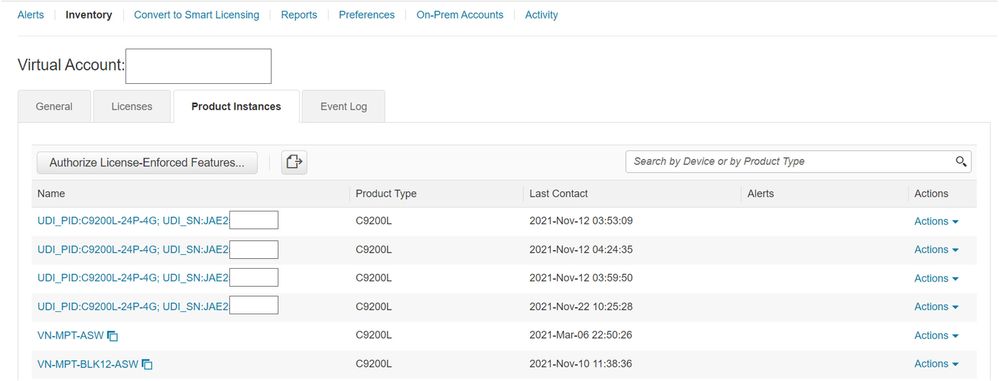Click copy icon next to VN-MPT-BLK12-ASW
The height and width of the screenshot is (381, 999).
pyautogui.click(x=147, y=364)
